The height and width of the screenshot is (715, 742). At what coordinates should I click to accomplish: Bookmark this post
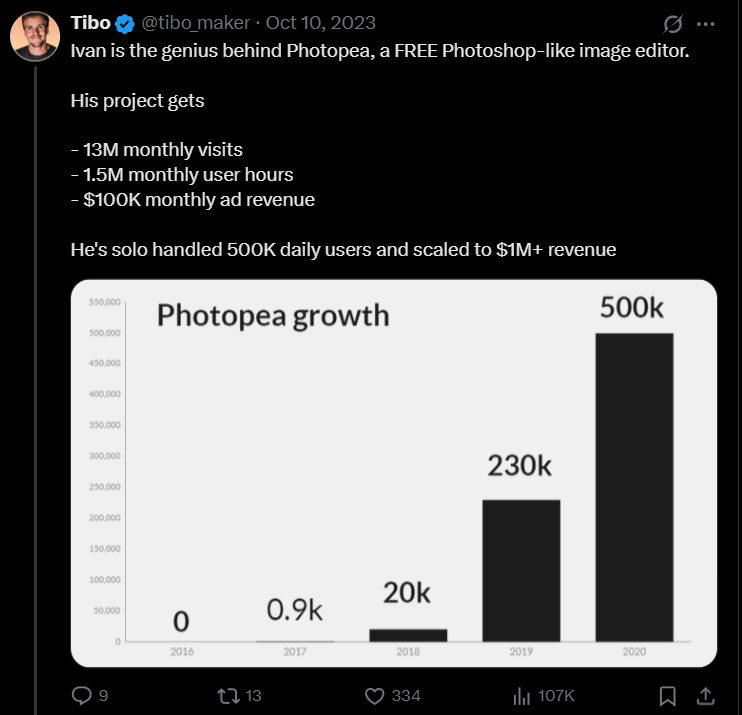669,695
